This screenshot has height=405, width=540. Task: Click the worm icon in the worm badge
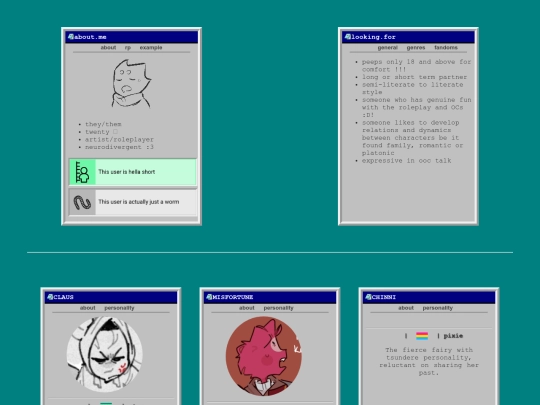pos(82,202)
